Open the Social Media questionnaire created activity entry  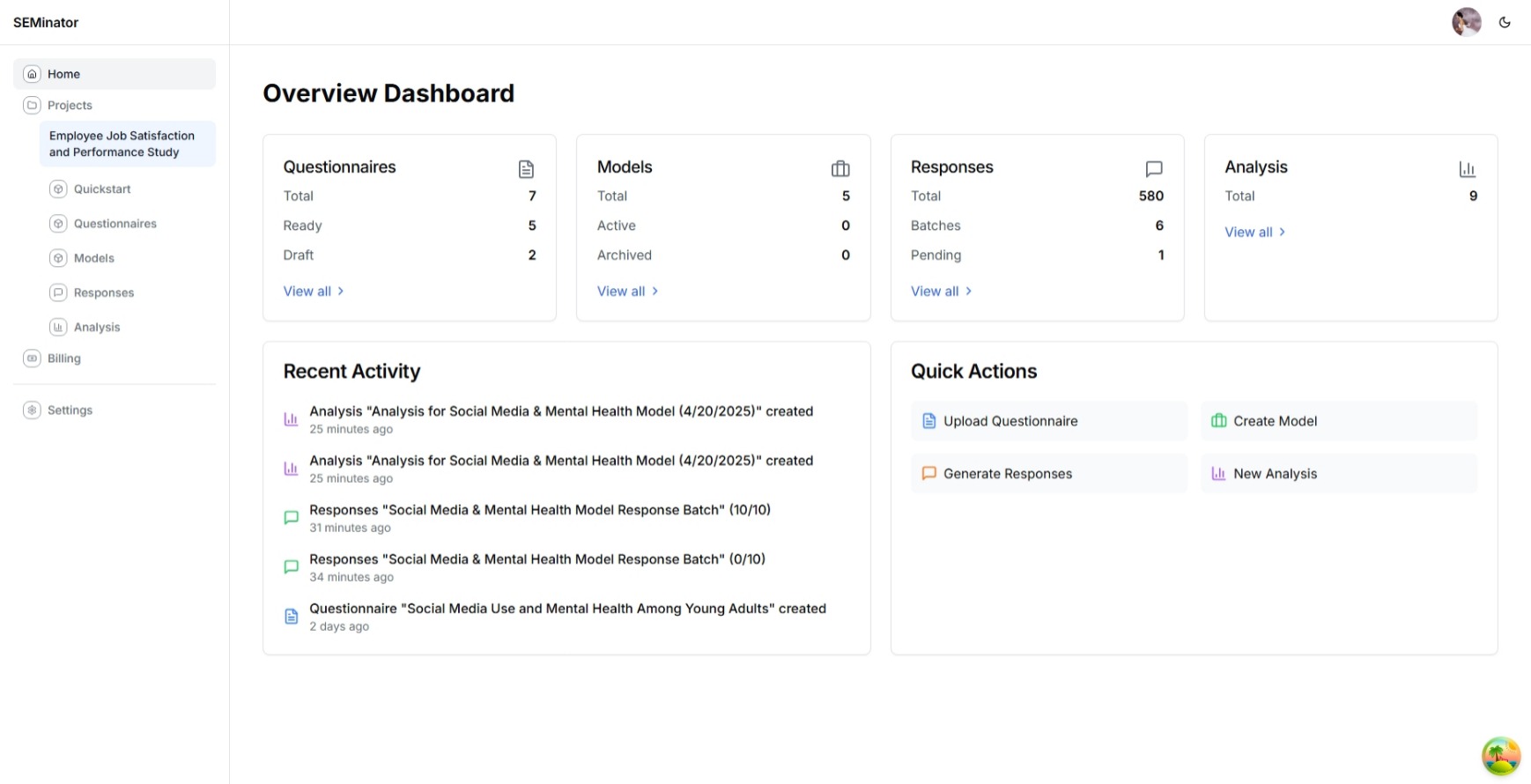pyautogui.click(x=567, y=609)
